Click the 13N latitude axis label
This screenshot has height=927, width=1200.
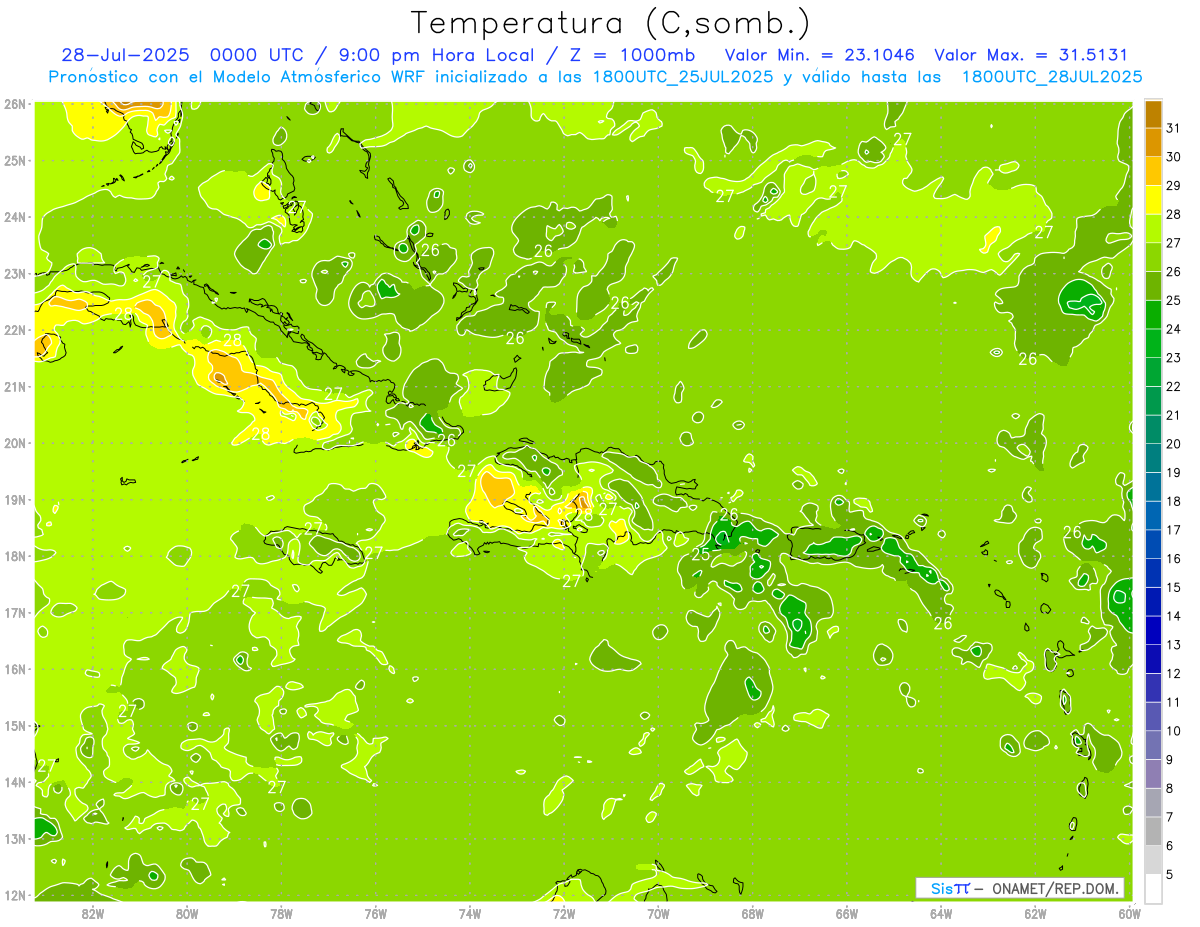(15, 838)
